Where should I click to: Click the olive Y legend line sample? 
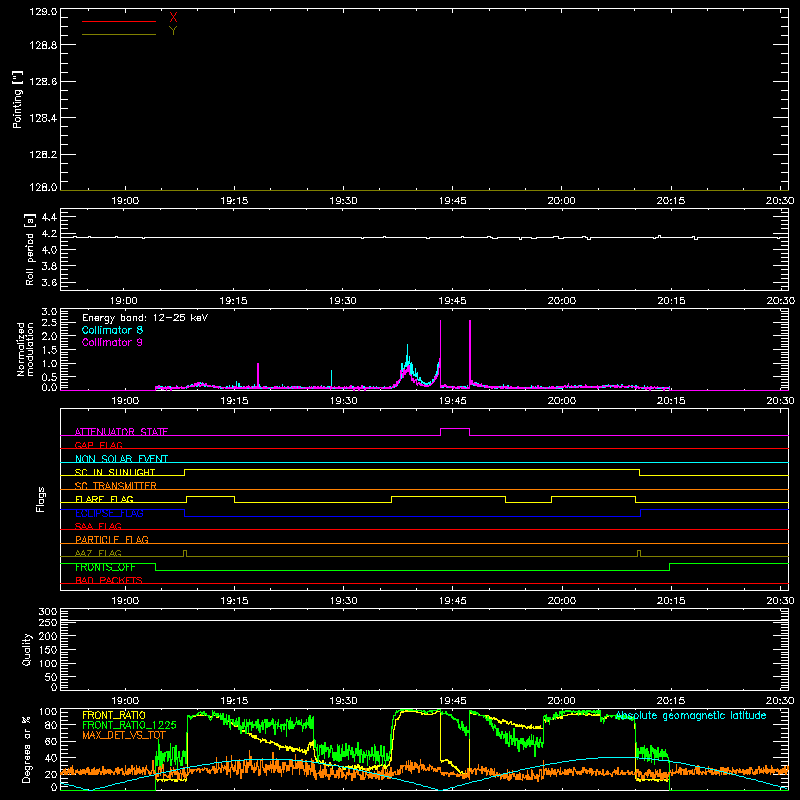coord(119,34)
